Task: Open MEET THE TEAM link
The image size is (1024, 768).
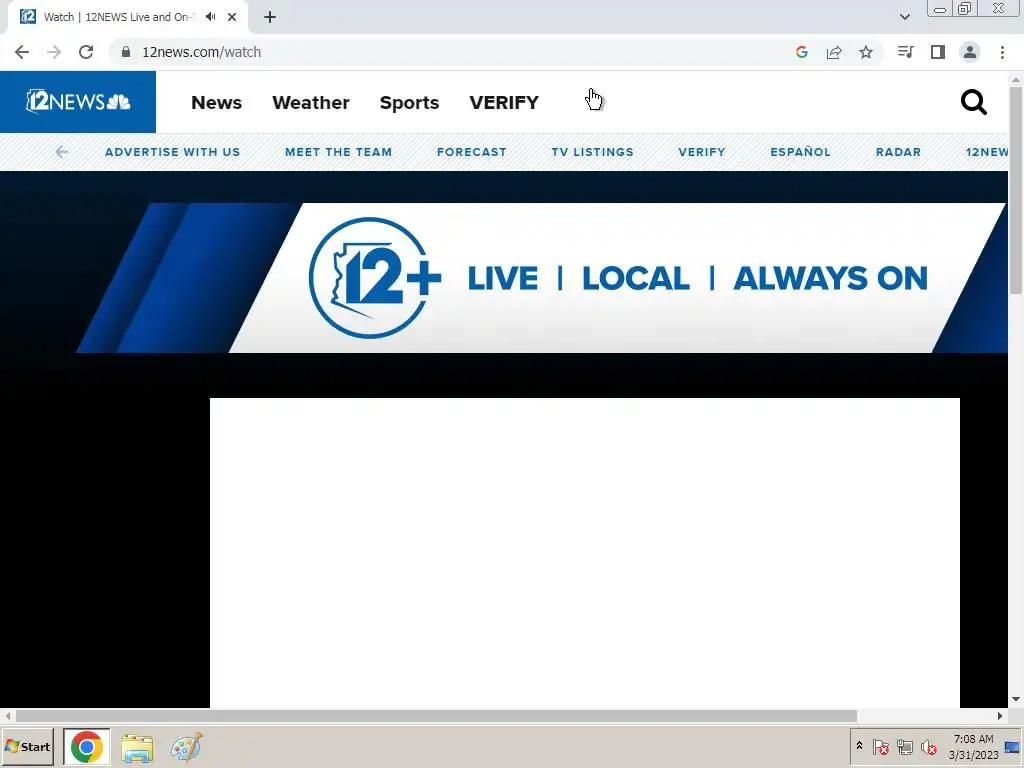Action: pyautogui.click(x=338, y=152)
